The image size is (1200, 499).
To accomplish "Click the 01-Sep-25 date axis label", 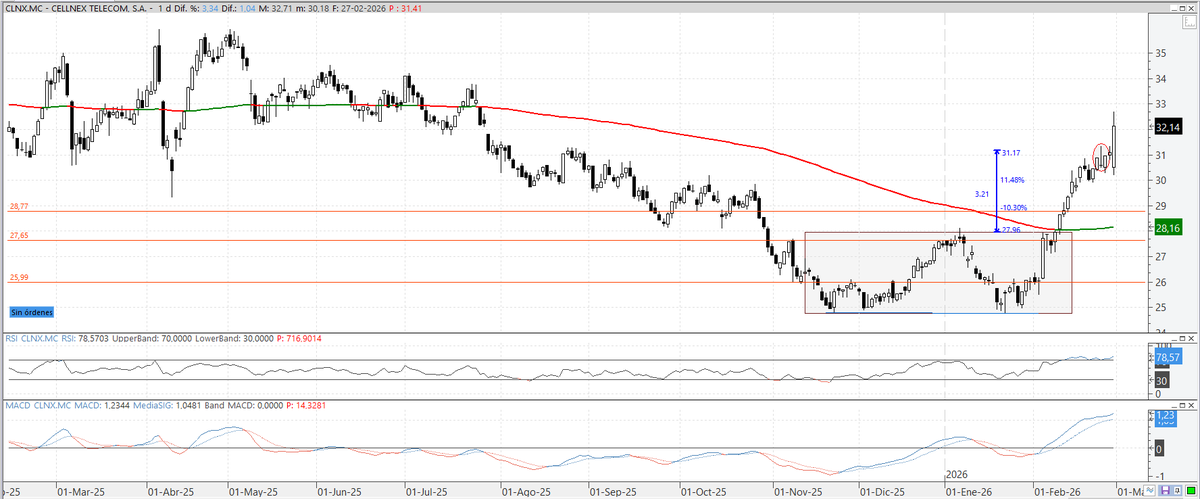I will click(613, 492).
